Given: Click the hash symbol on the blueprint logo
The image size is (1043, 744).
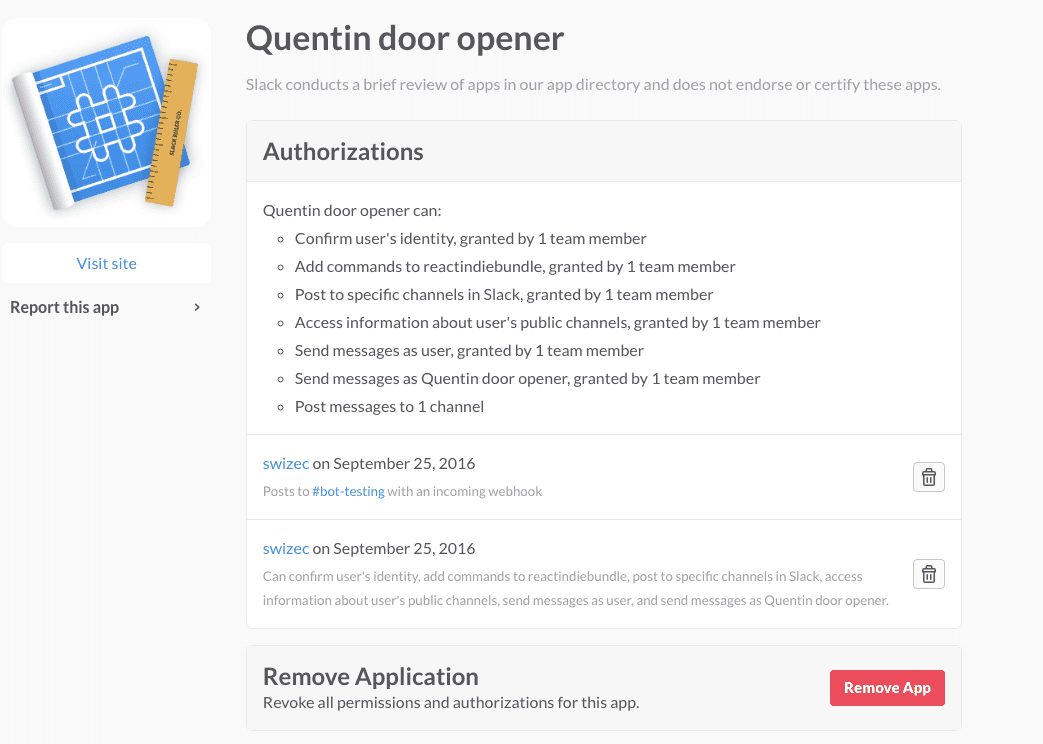Looking at the screenshot, I should (100, 118).
